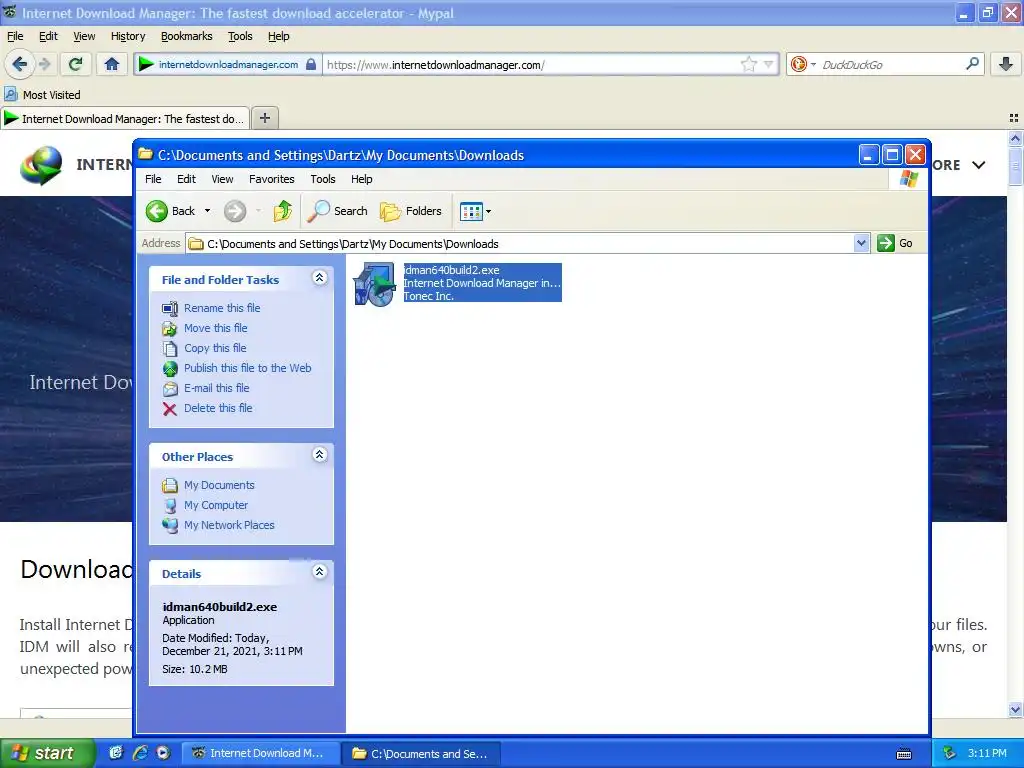Click the Windows Media Player Quick Launch icon
This screenshot has height=768, width=1024.
[163, 753]
